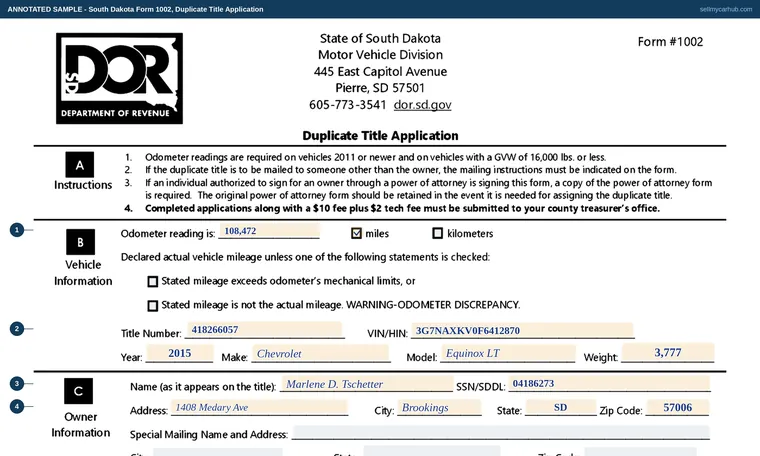This screenshot has width=760, height=456.
Task: Click the 'Duplicate Title Application' heading
Action: (380, 136)
